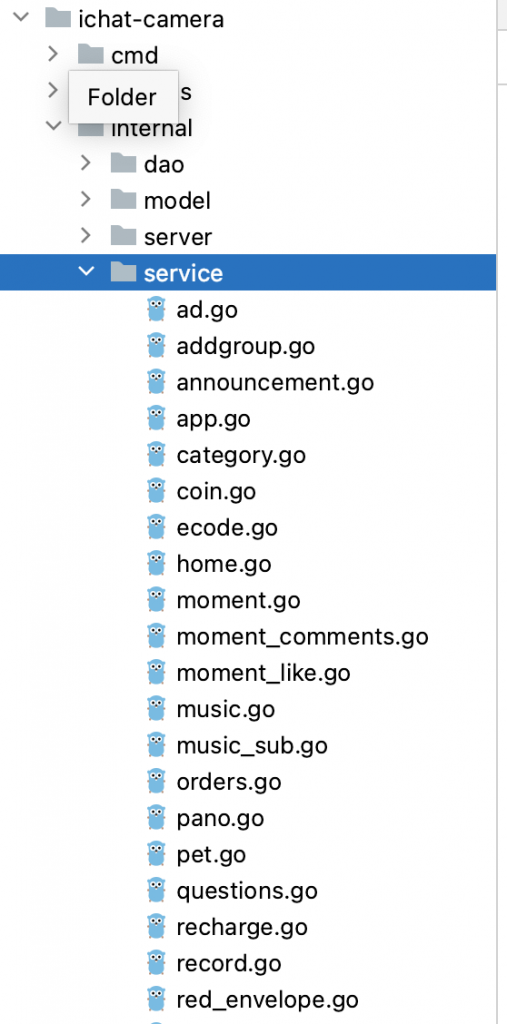Select the questions.go file
Image resolution: width=507 pixels, height=1024 pixels.
pyautogui.click(x=247, y=891)
